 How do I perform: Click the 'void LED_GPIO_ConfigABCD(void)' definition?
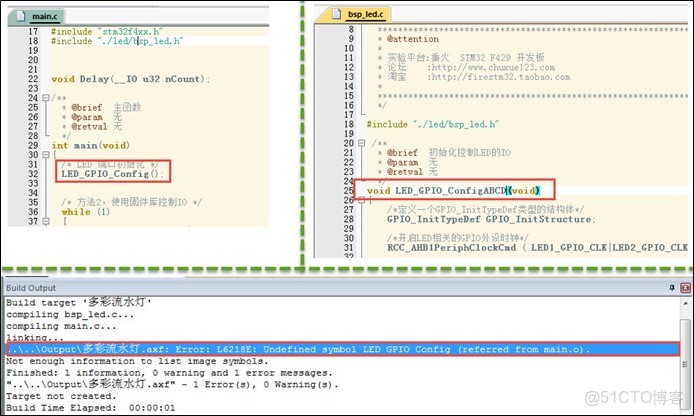click(x=454, y=191)
